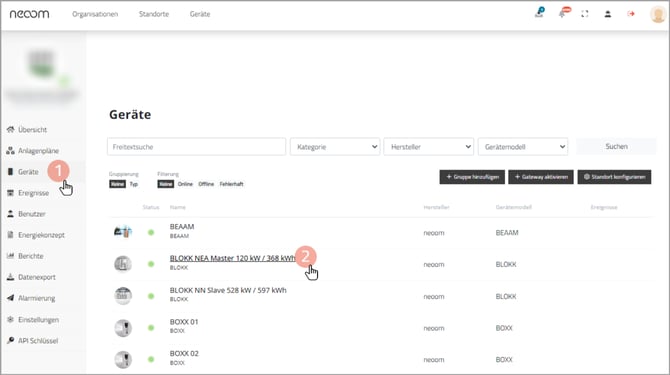The image size is (670, 375).
Task: Open BLOKK NN Slave 528 kW link
Action: pos(228,290)
